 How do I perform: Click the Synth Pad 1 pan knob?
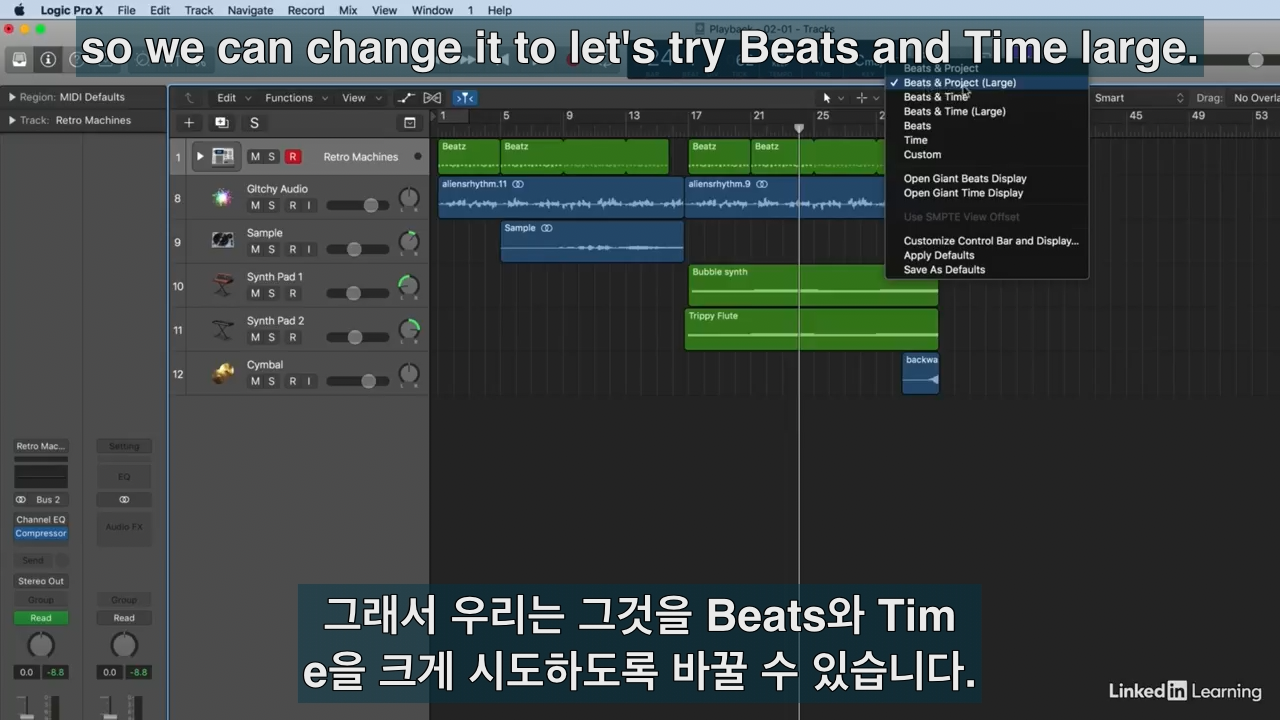[x=409, y=286]
